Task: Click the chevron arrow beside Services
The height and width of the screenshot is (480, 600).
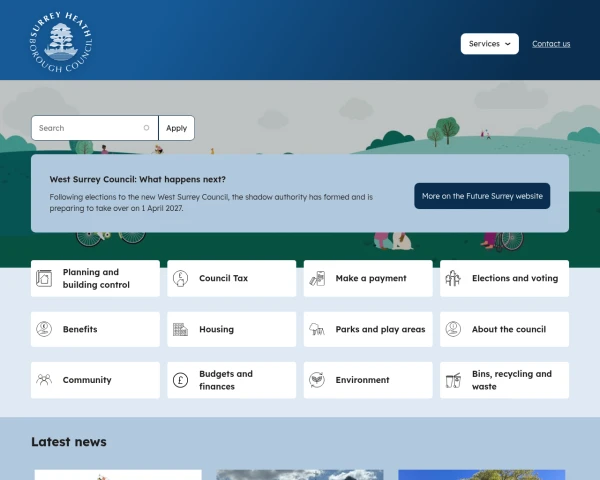Action: pos(508,44)
